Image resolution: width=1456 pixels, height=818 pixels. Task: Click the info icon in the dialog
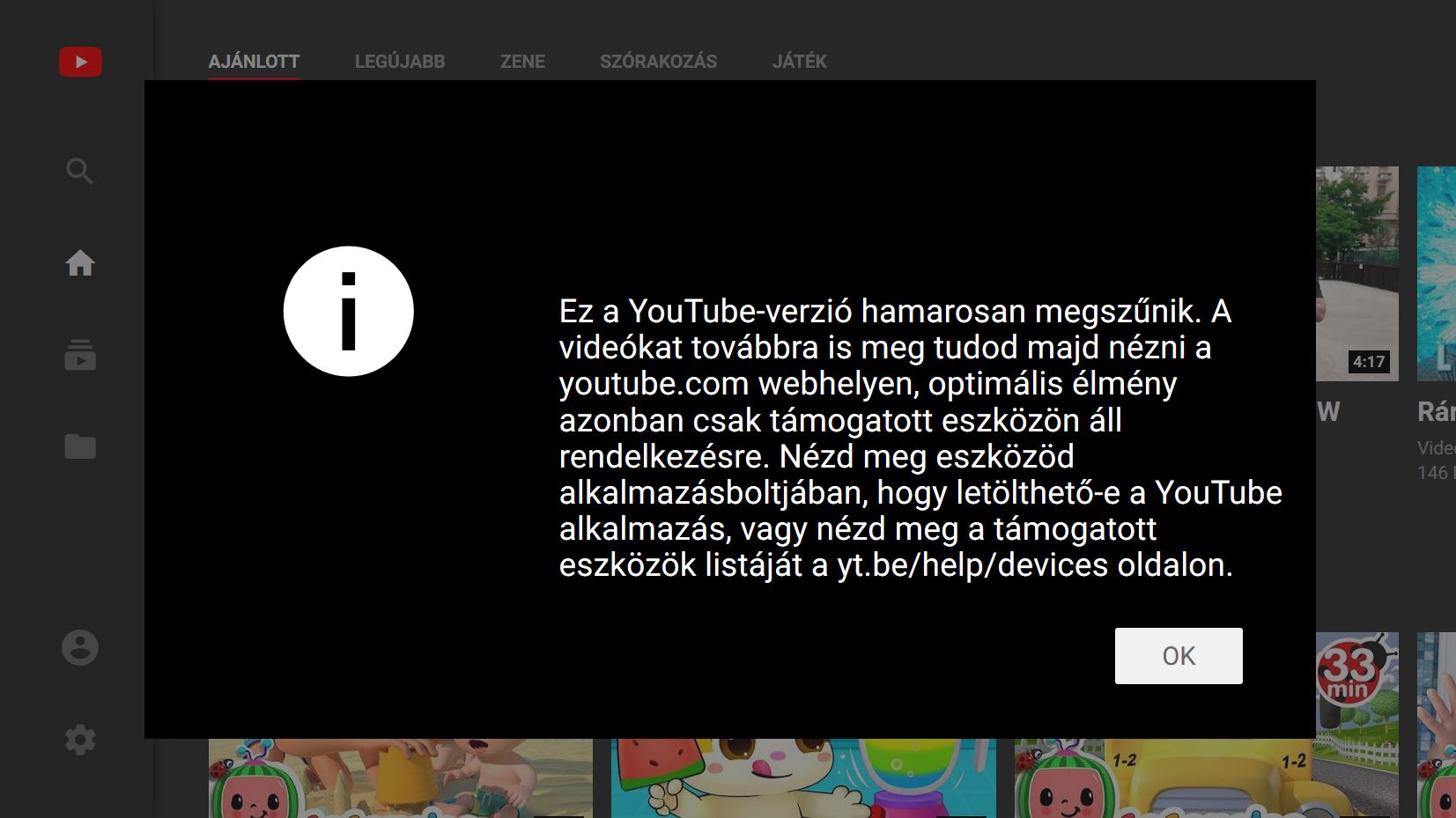[349, 311]
